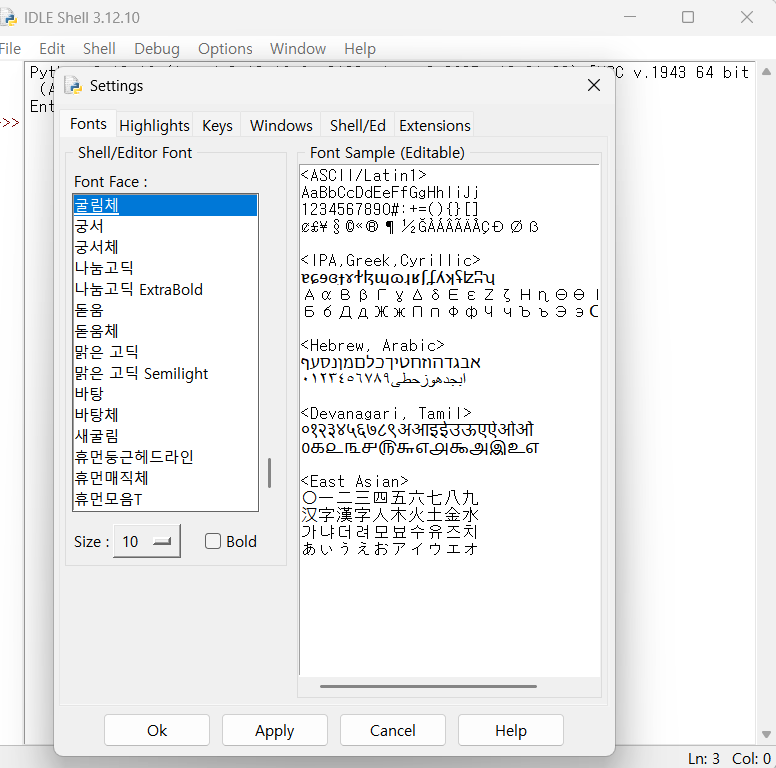
Task: Select the Shell/Ed tab
Action: (357, 126)
